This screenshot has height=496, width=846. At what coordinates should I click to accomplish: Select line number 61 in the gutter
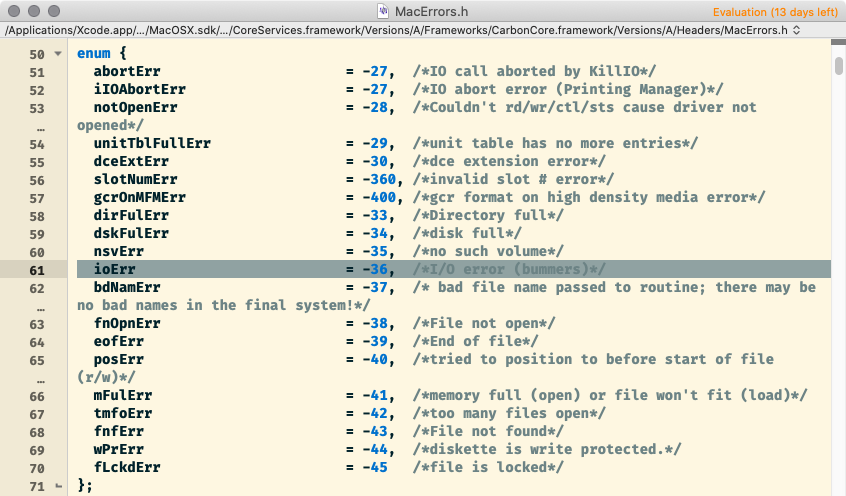click(37, 269)
